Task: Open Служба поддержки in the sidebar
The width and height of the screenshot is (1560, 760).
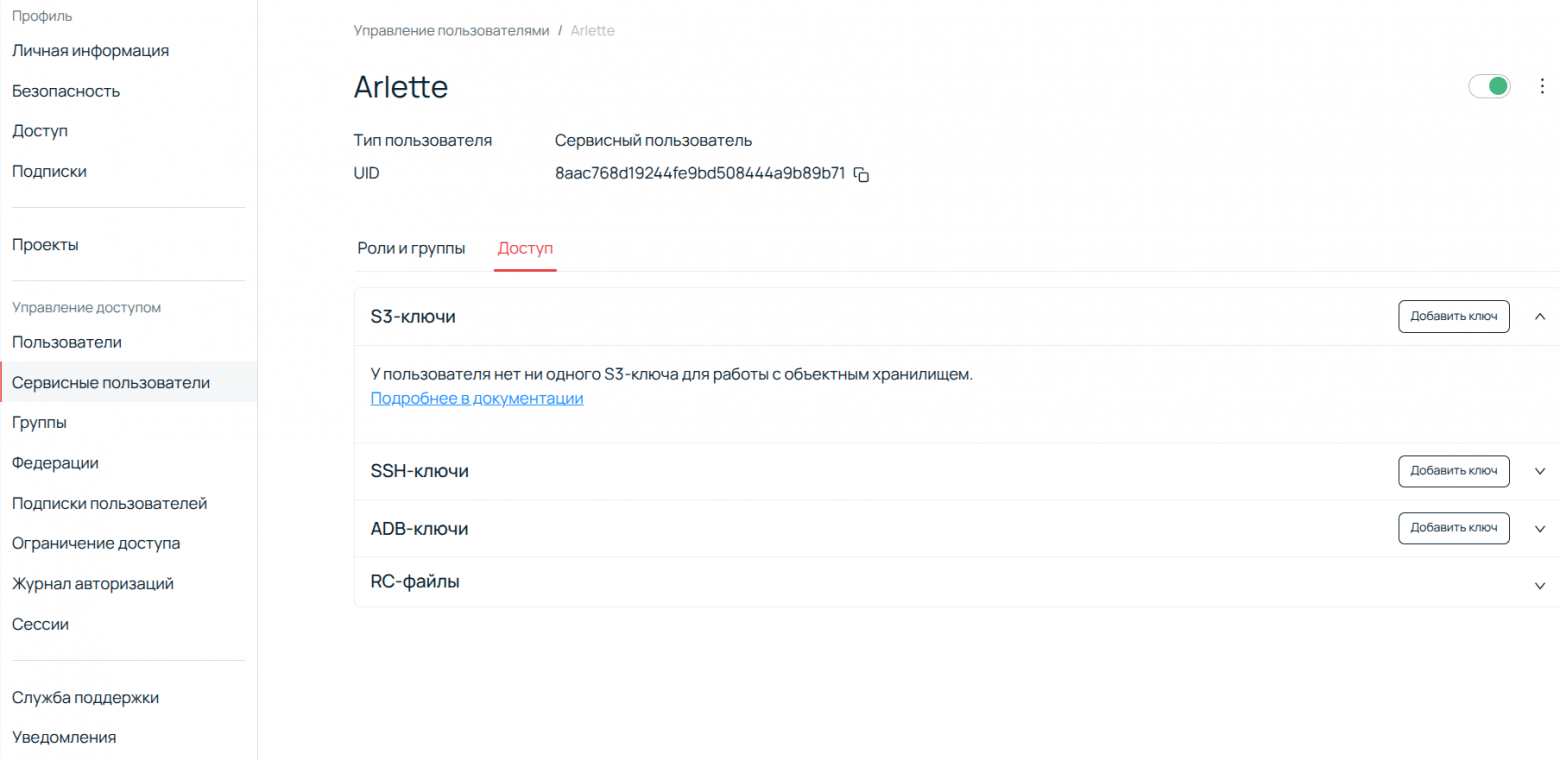Action: (x=85, y=697)
